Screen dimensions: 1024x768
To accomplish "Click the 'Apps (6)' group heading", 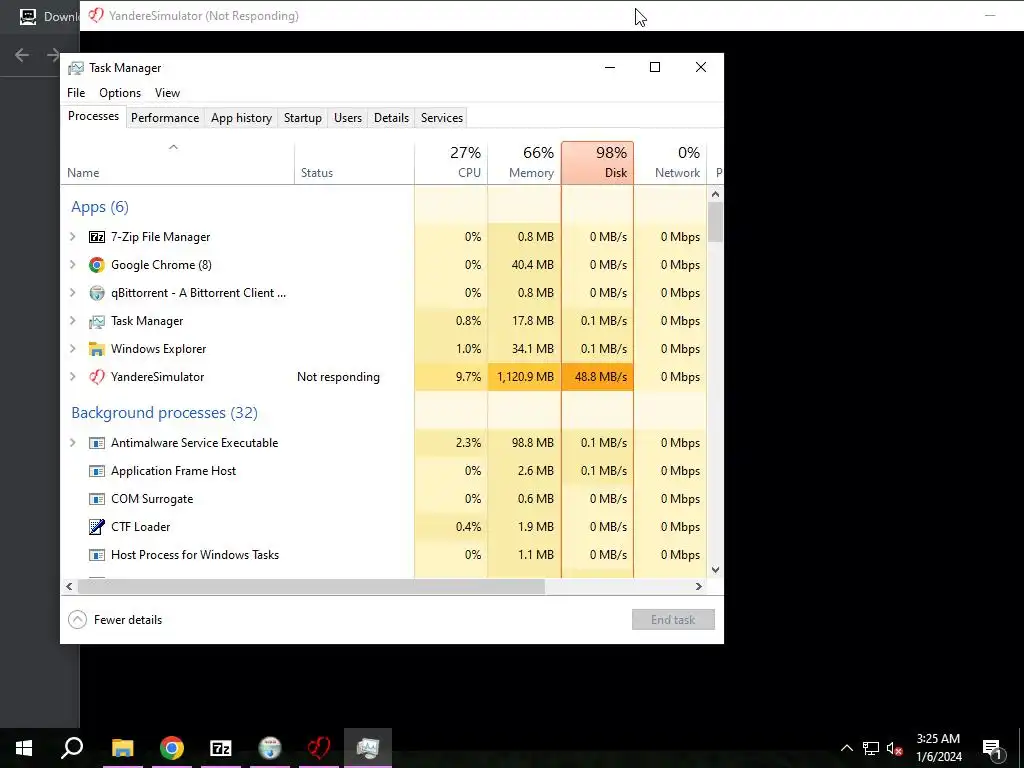I will pyautogui.click(x=100, y=207).
